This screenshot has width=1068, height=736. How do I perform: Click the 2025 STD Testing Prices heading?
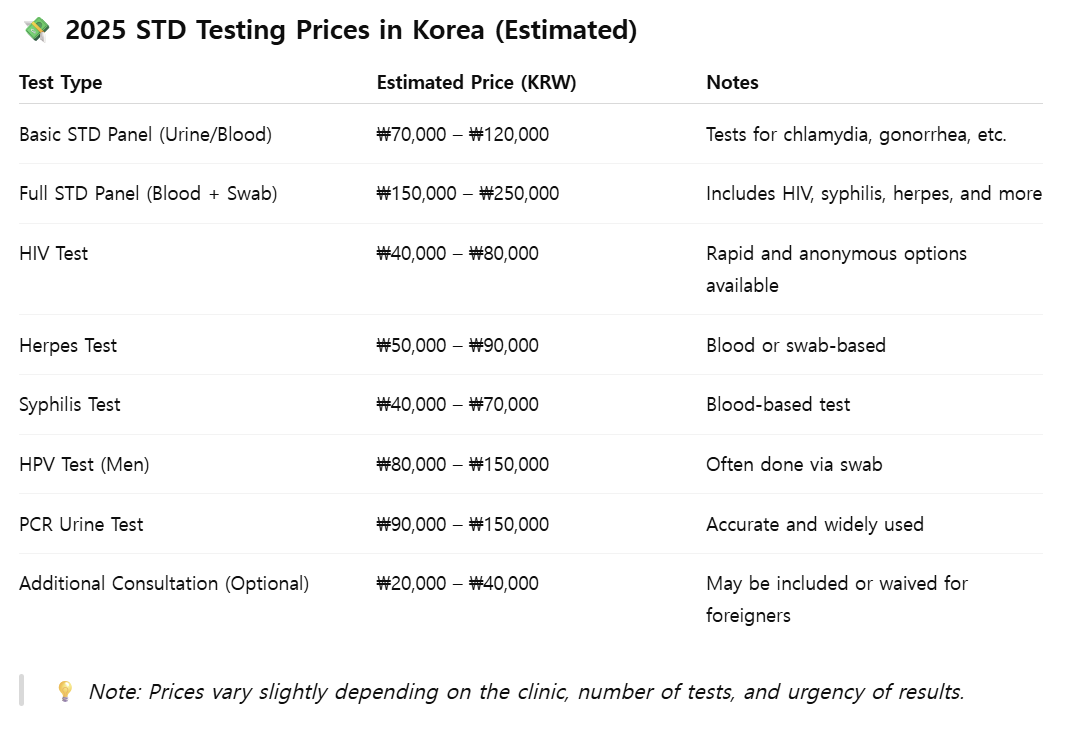pyautogui.click(x=351, y=30)
